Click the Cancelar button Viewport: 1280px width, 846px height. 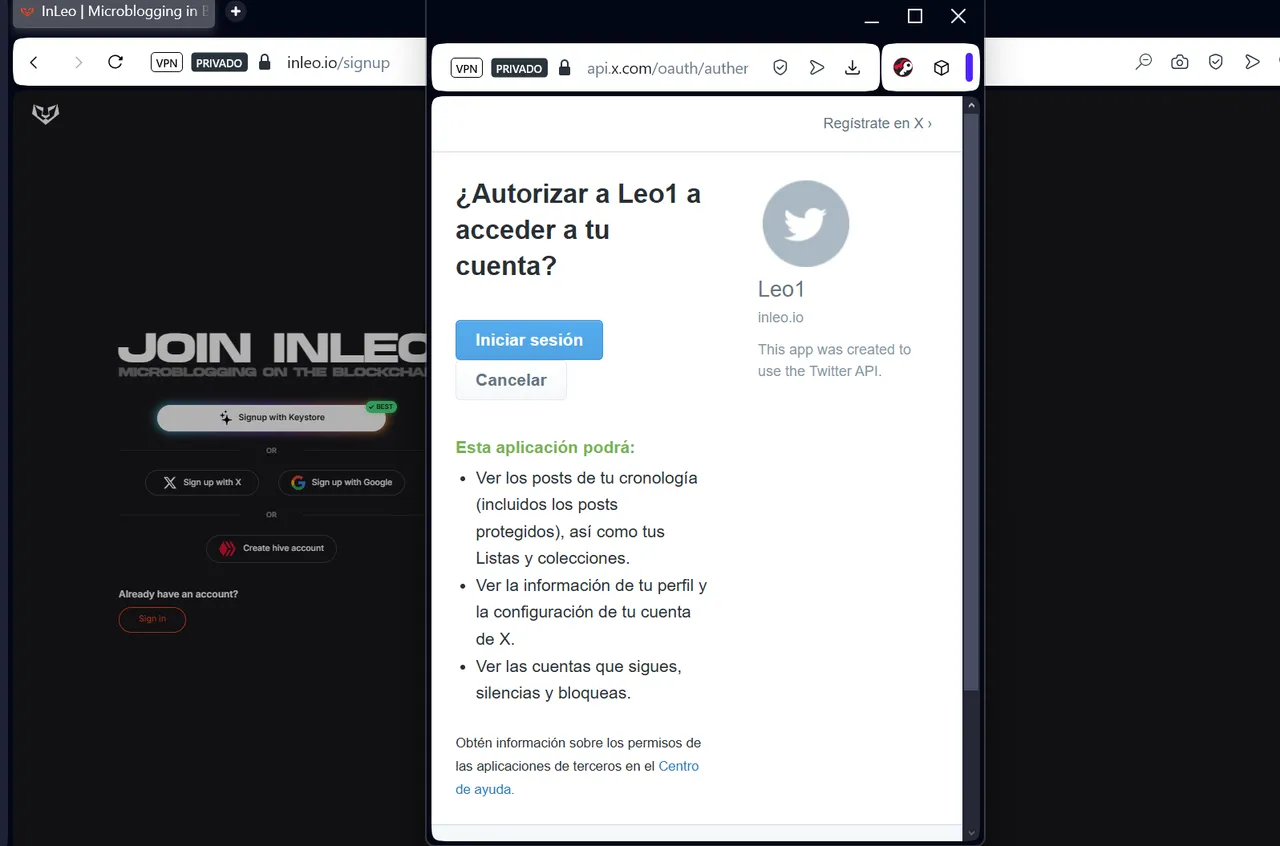(x=511, y=380)
